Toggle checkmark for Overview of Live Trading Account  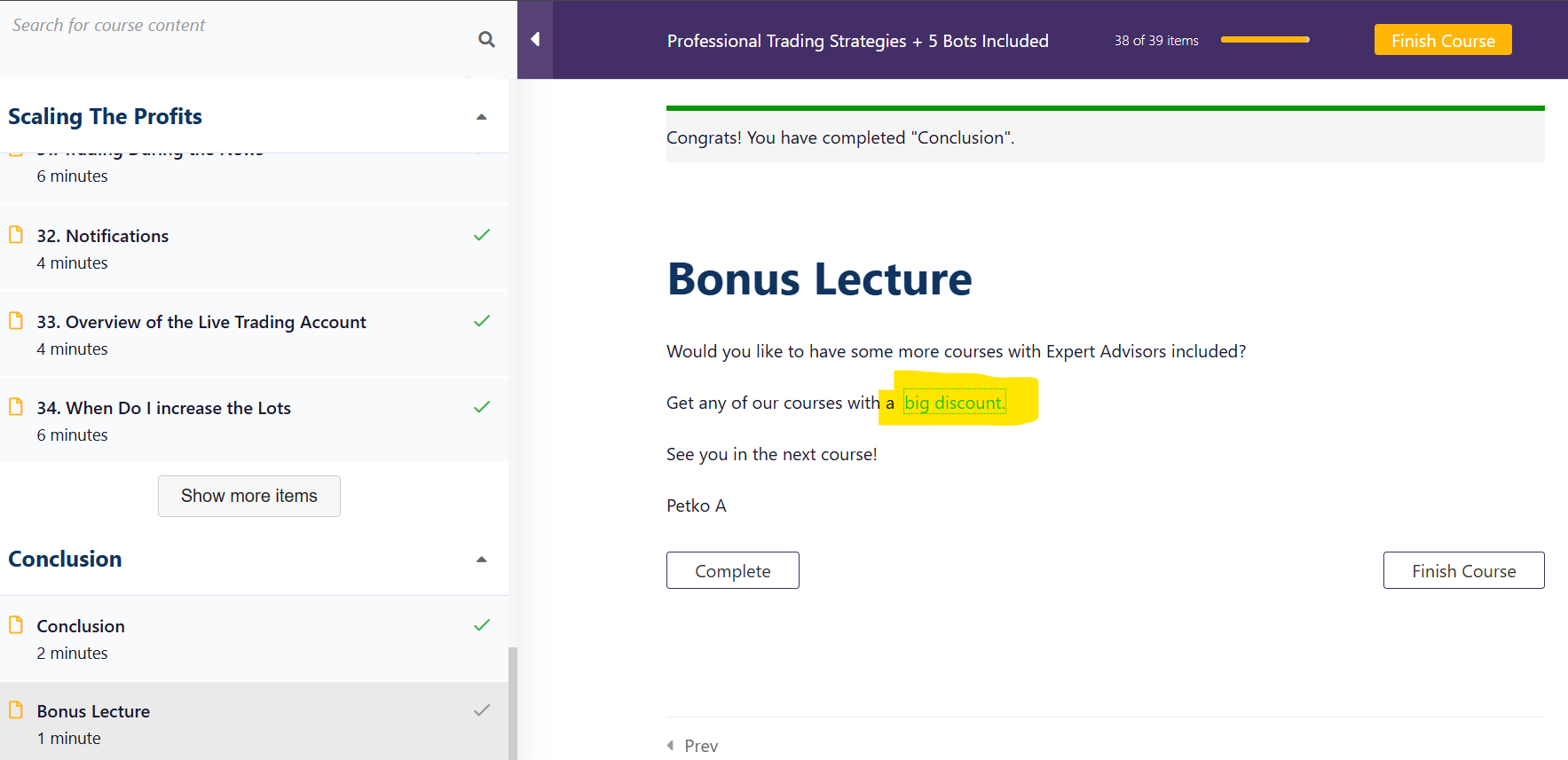(x=482, y=321)
